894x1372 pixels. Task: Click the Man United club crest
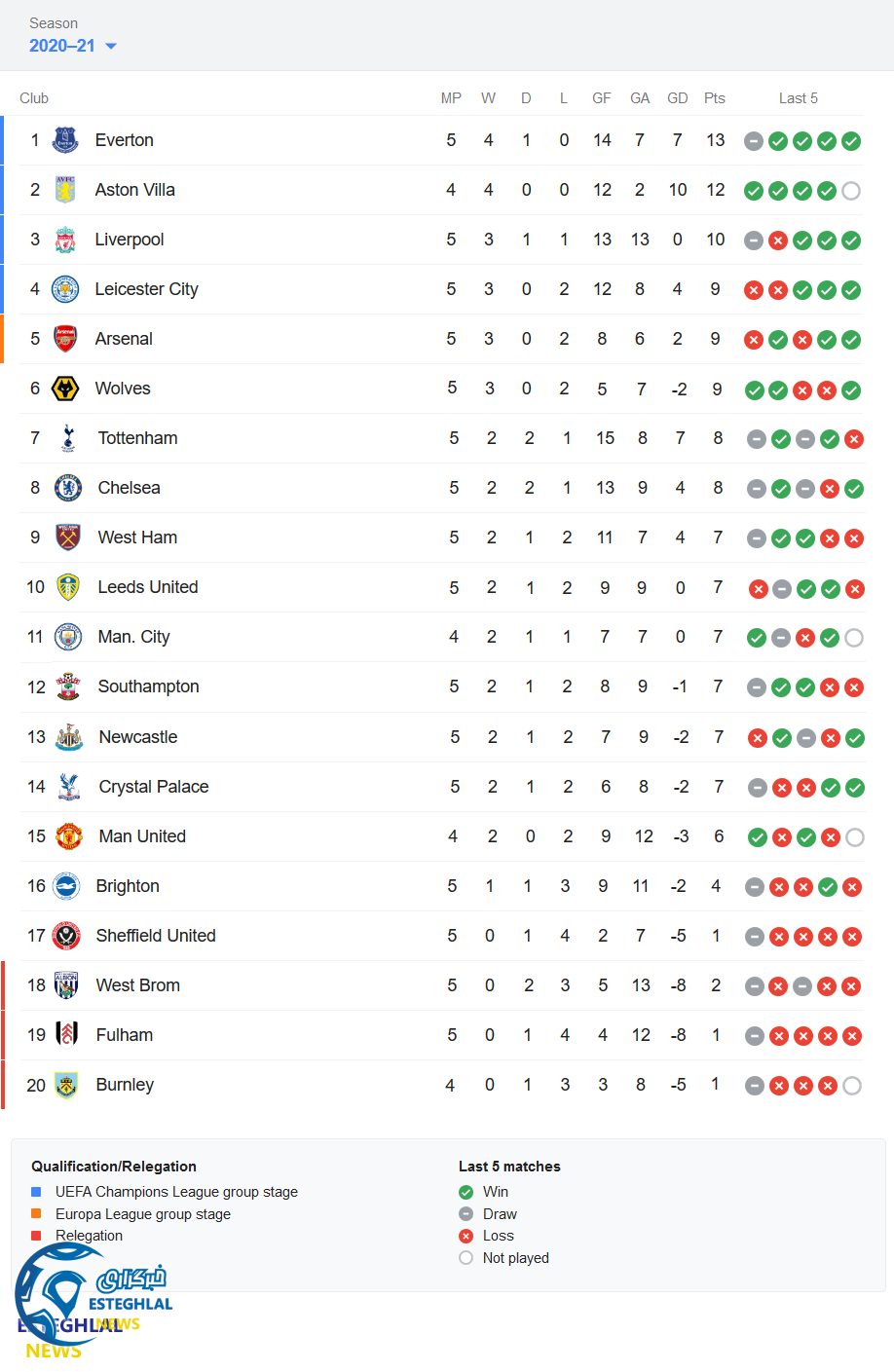point(68,836)
